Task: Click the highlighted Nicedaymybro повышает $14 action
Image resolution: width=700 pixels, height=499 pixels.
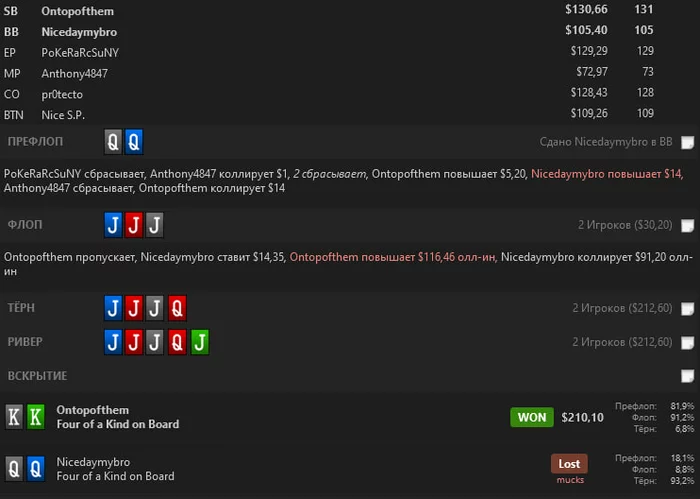Action: tap(607, 174)
